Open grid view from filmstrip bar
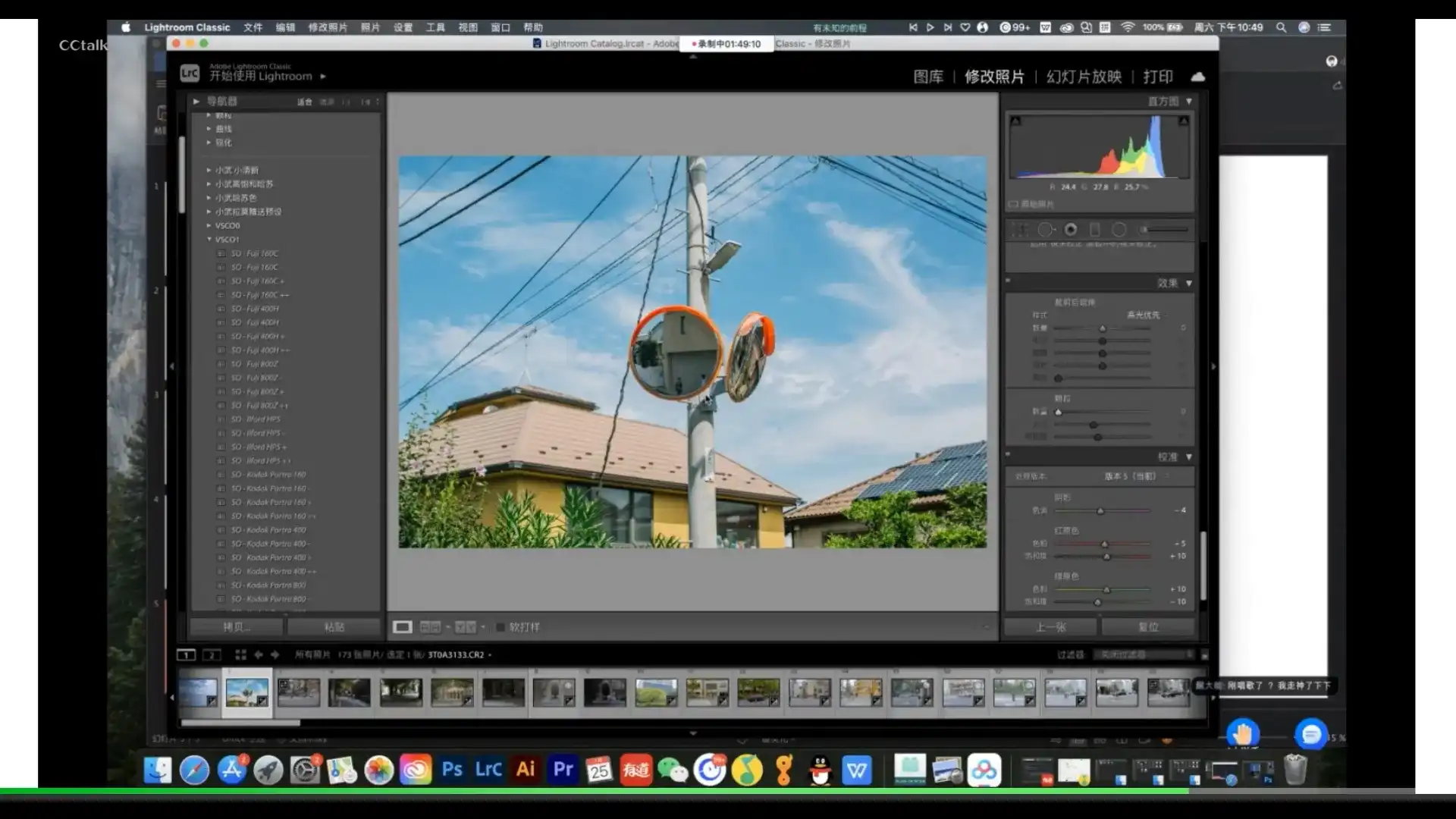 pos(240,654)
